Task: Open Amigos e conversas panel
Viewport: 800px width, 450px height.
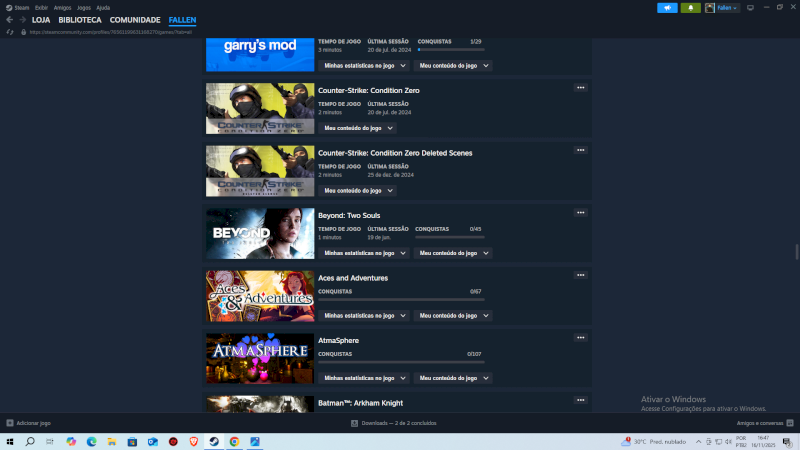Action: coord(762,423)
